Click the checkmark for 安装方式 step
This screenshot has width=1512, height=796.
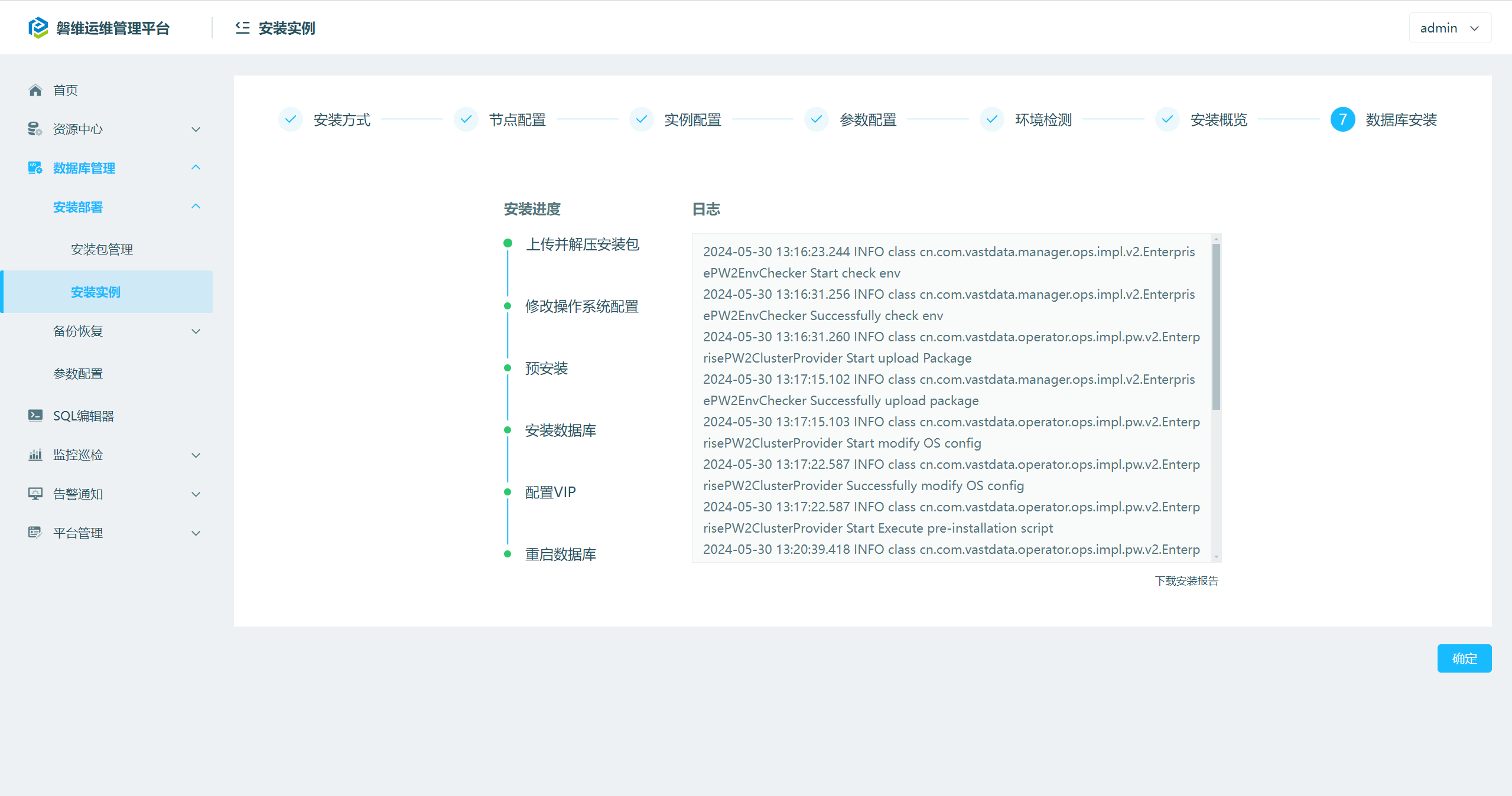[291, 120]
